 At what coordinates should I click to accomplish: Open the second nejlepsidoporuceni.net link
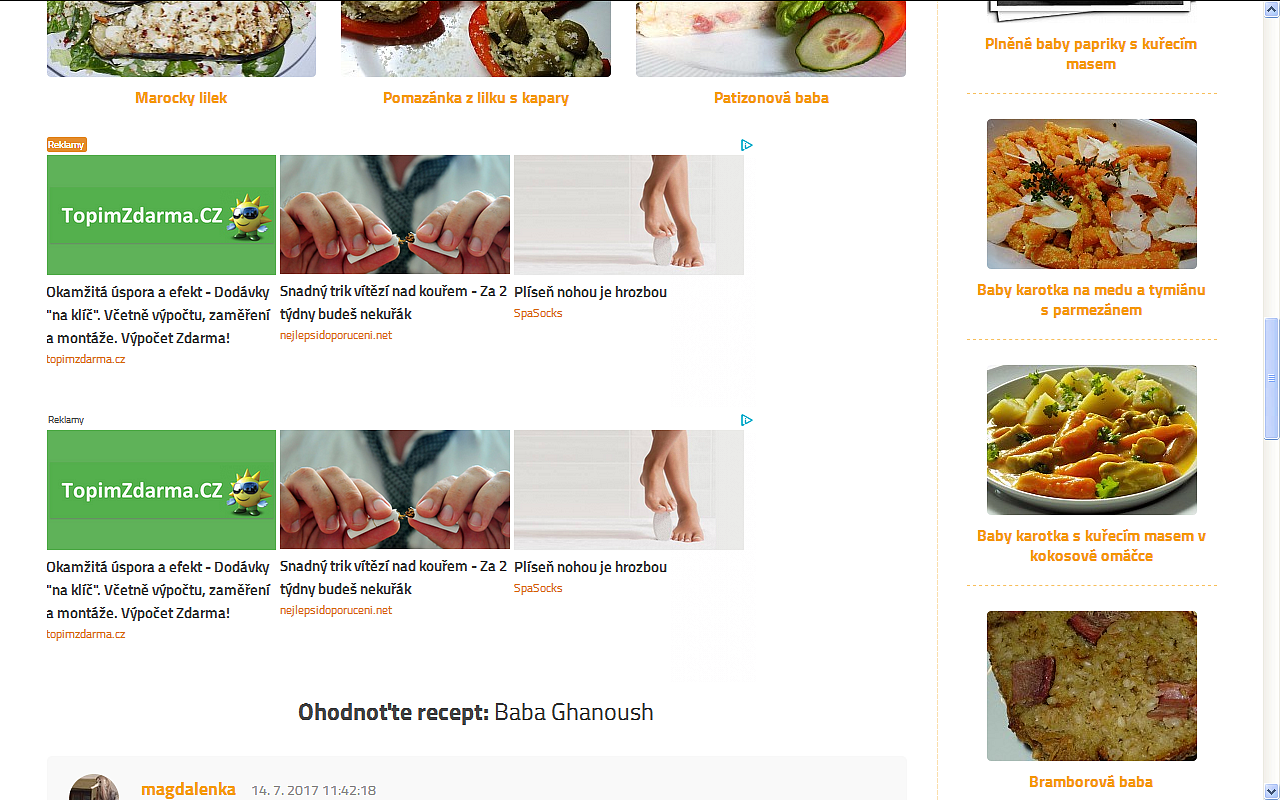336,610
